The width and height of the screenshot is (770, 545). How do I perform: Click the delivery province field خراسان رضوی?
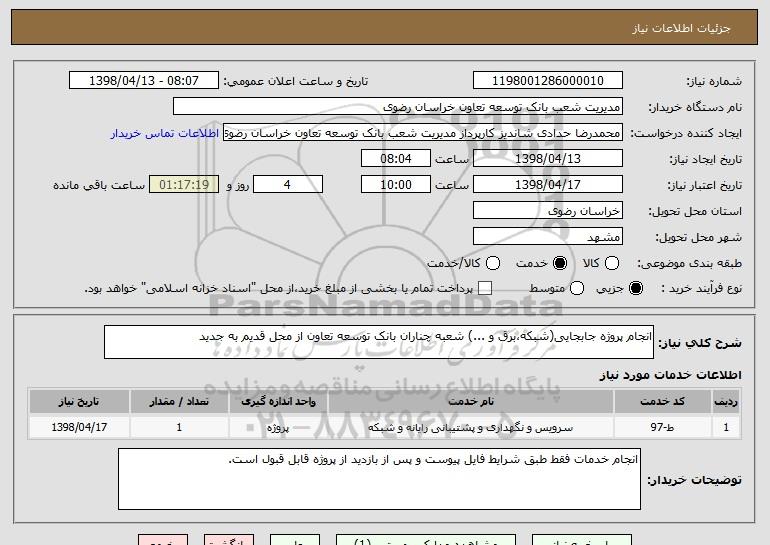548,211
